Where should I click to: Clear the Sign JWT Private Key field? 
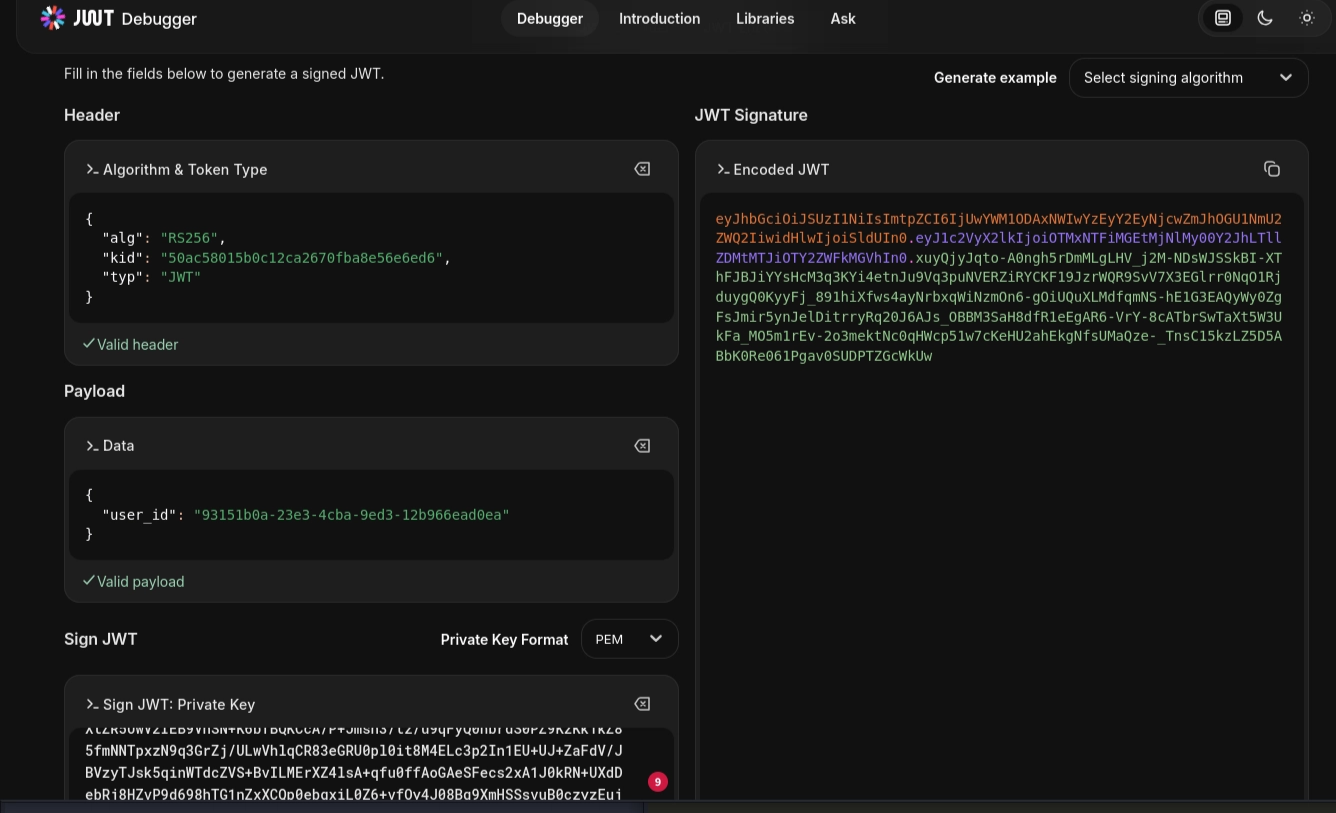tap(642, 704)
